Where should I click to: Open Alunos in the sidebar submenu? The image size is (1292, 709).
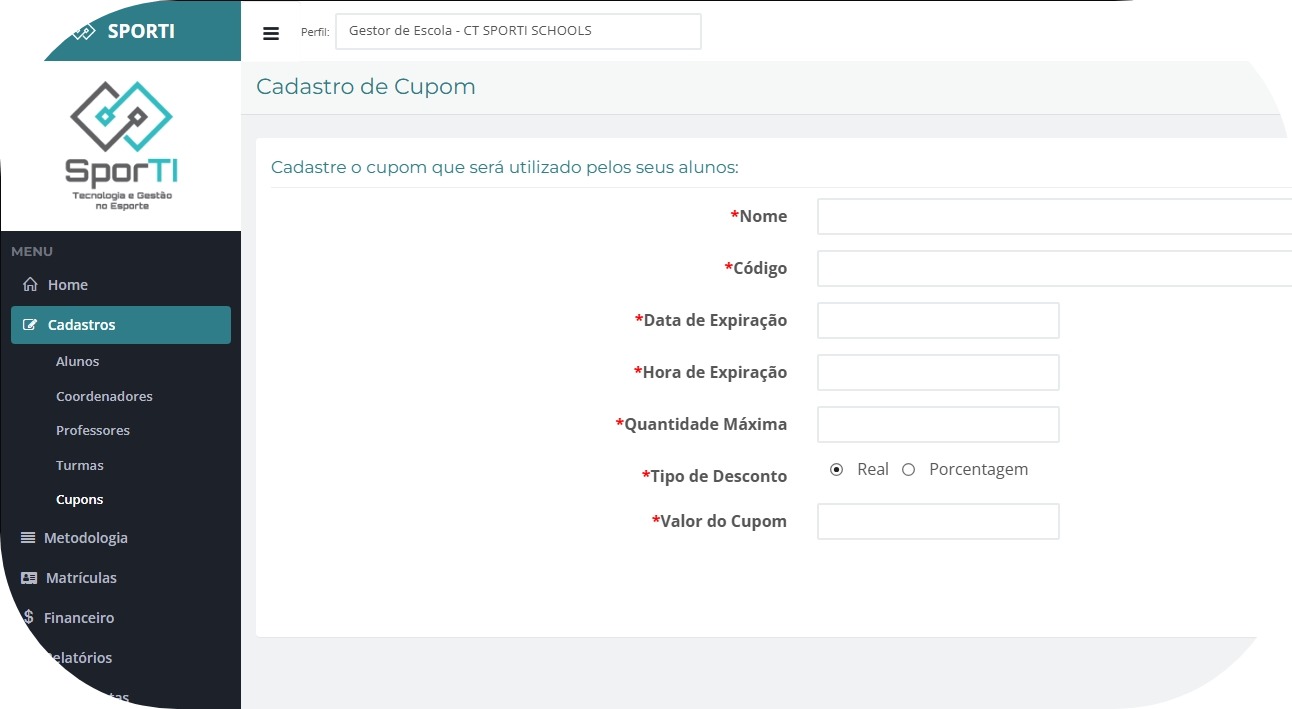coord(77,362)
